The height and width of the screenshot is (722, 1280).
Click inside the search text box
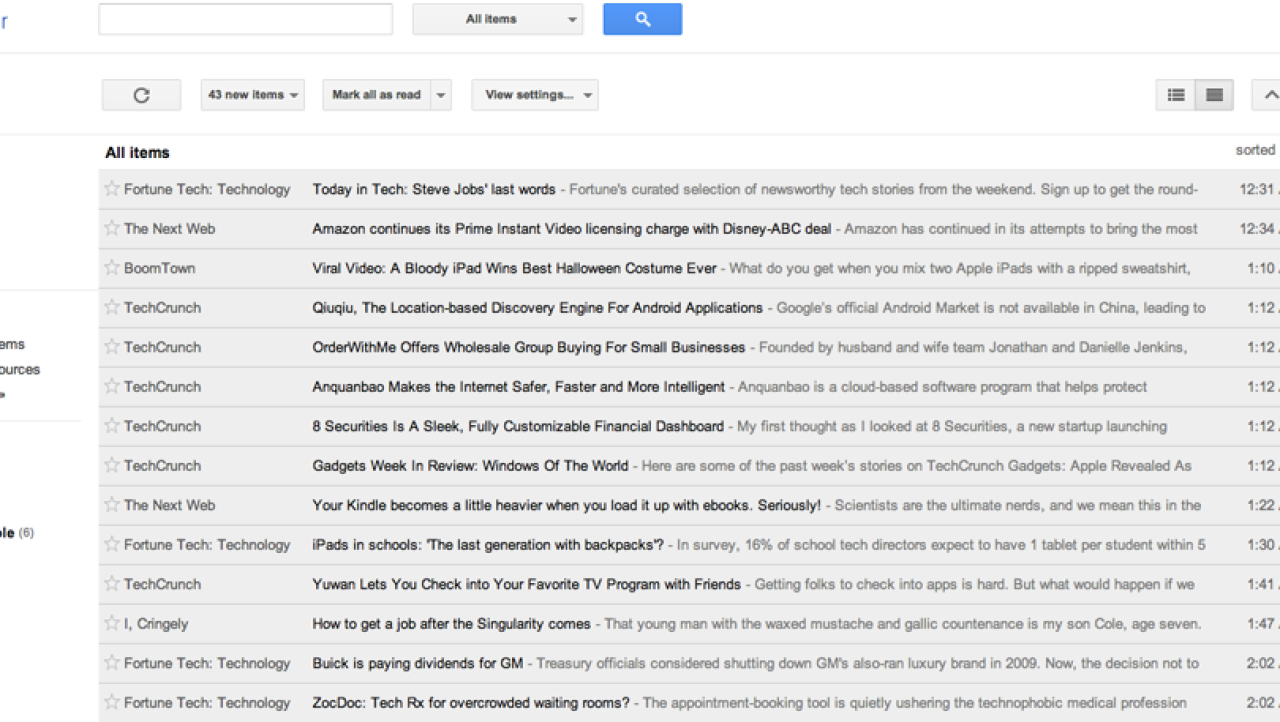click(x=245, y=19)
